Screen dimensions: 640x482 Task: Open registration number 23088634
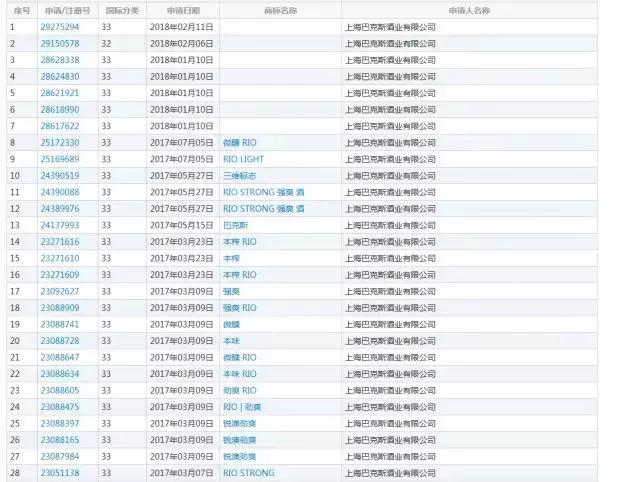pyautogui.click(x=60, y=374)
